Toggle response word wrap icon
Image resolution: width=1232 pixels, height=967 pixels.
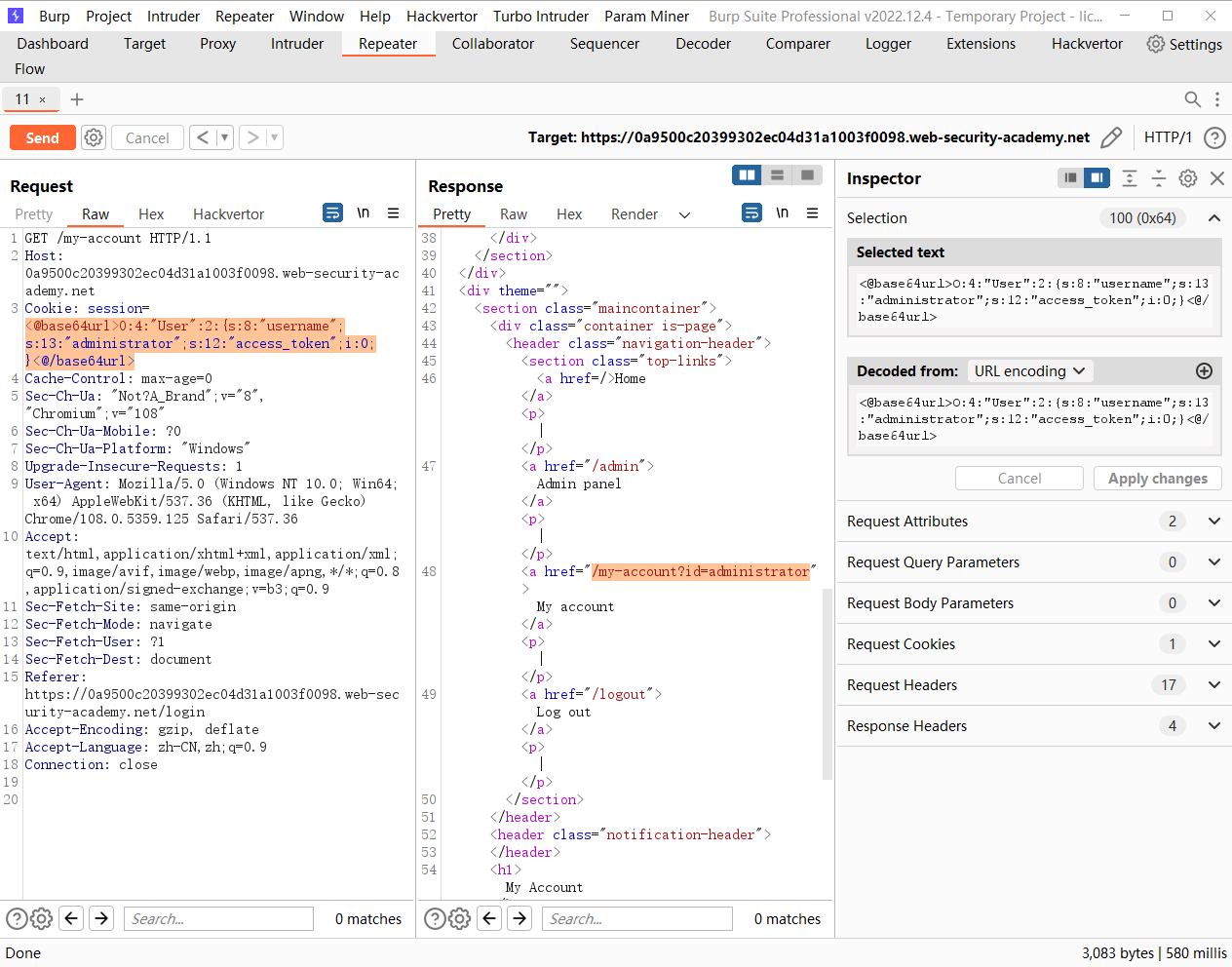coord(751,213)
